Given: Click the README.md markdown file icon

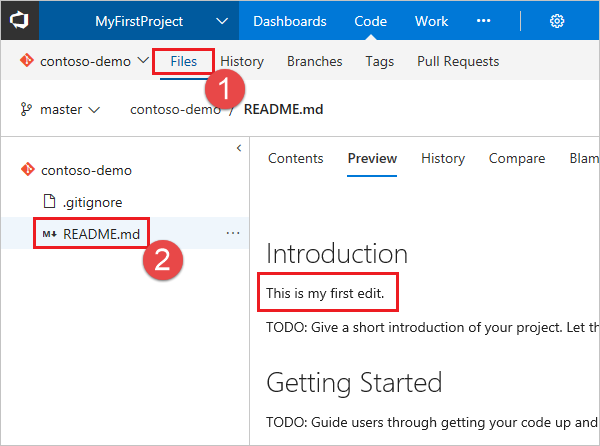Looking at the screenshot, I should point(47,234).
